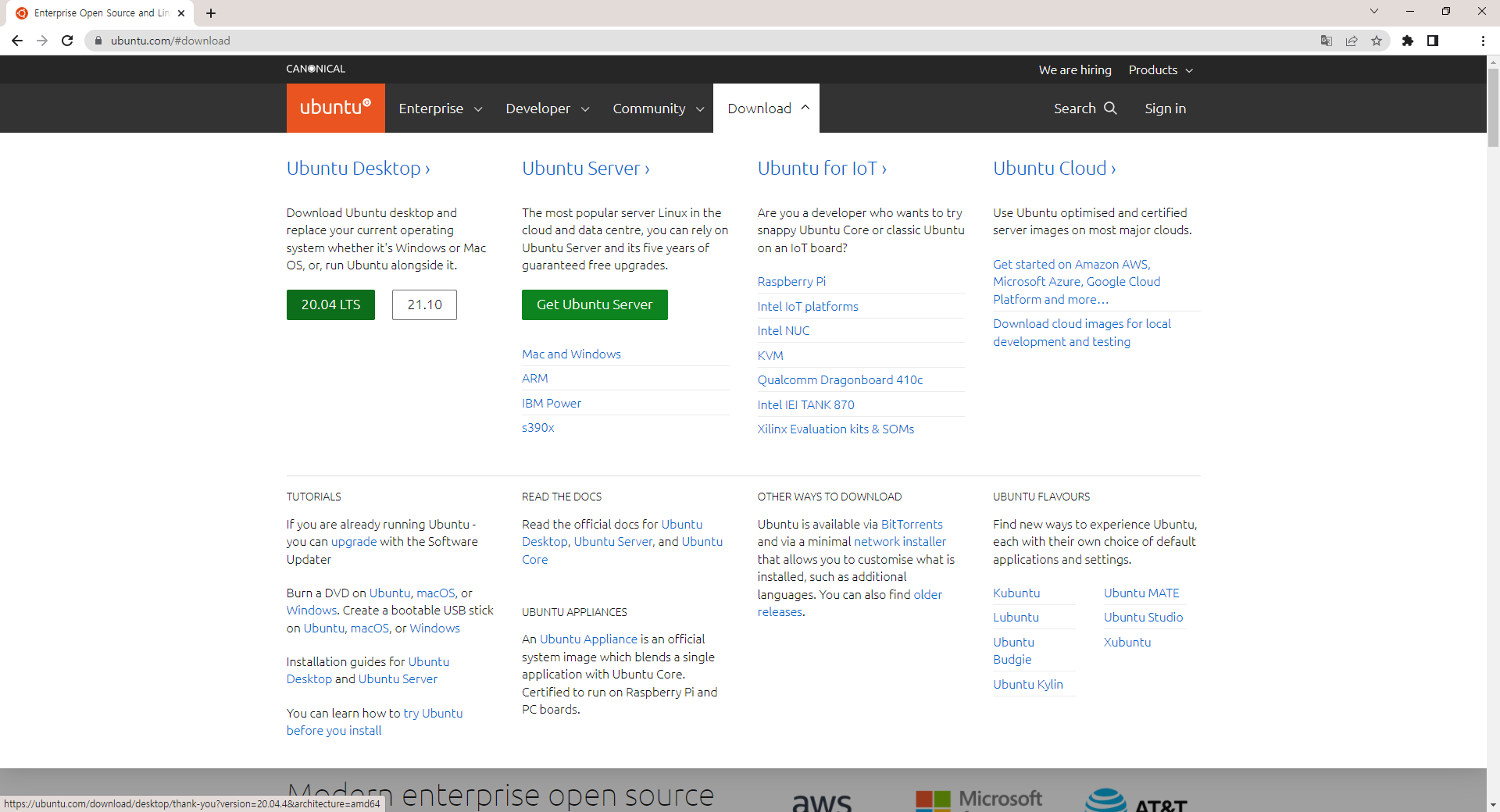This screenshot has width=1500, height=812.
Task: Open Intel IoT platforms link
Action: [x=808, y=307]
